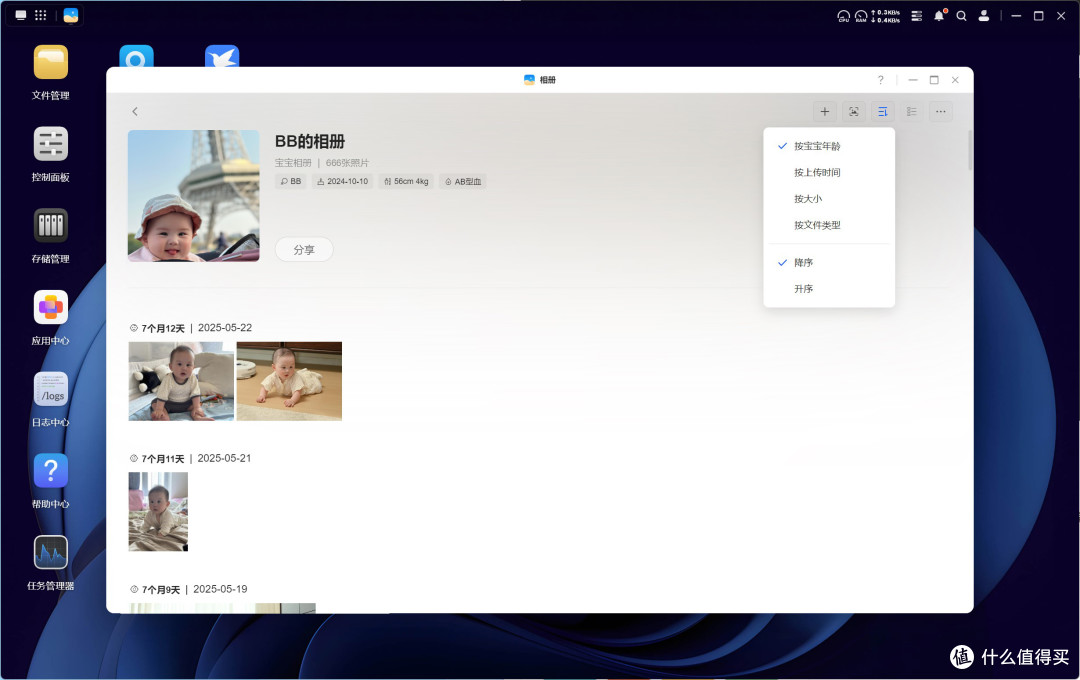Go back with the album back arrow
The width and height of the screenshot is (1080, 680).
(135, 112)
